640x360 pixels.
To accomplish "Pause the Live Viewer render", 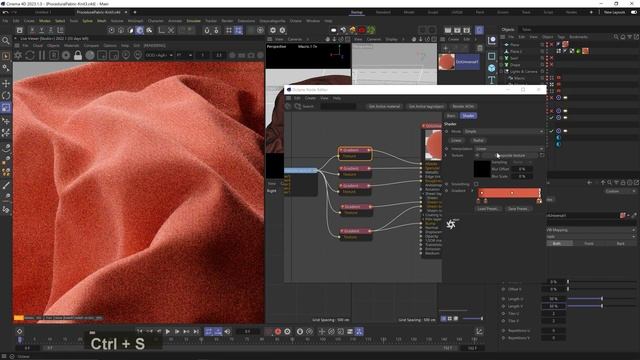I will tap(42, 55).
